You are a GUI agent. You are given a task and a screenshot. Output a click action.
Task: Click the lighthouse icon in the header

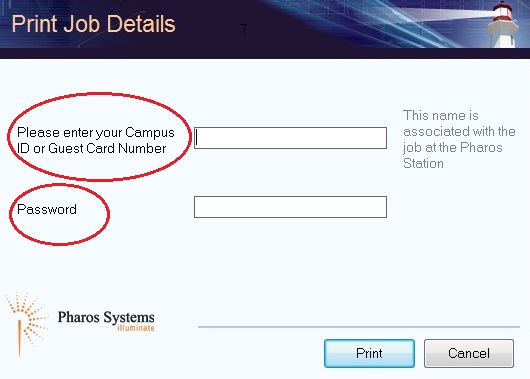[x=503, y=24]
